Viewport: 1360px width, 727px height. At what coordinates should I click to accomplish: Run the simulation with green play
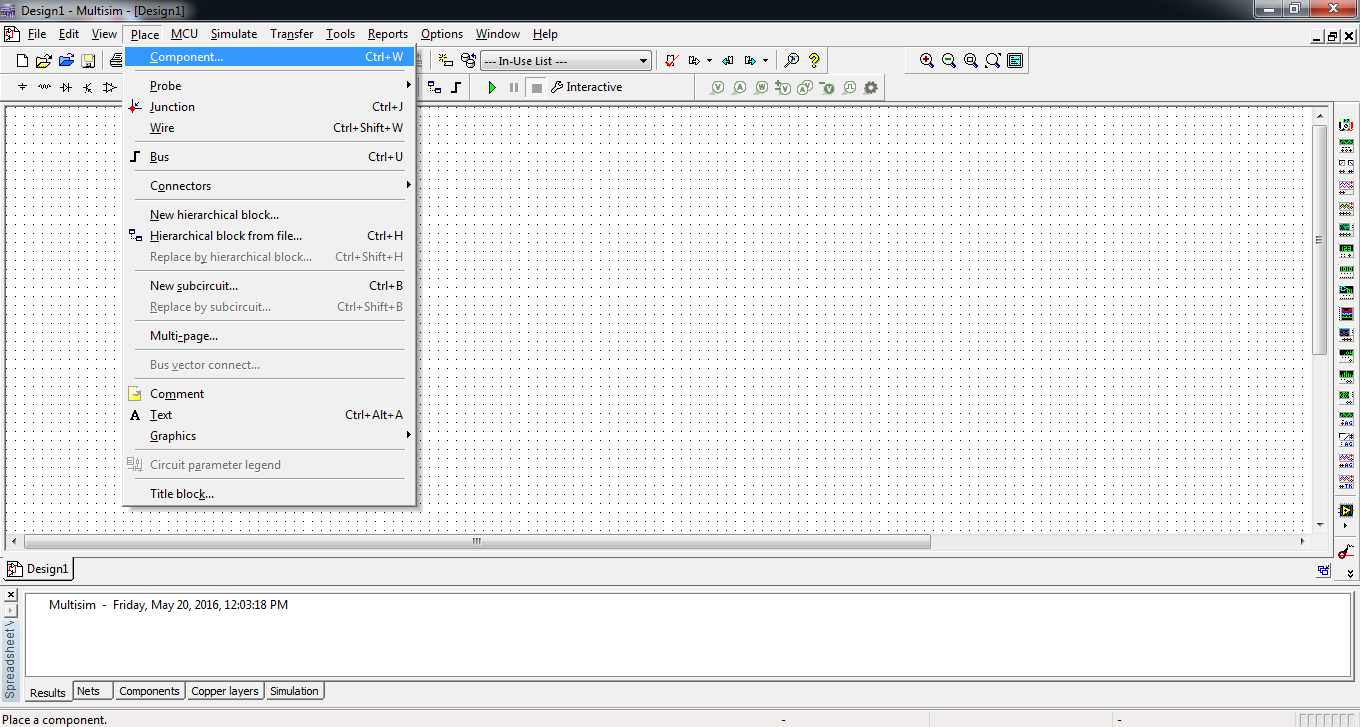492,87
